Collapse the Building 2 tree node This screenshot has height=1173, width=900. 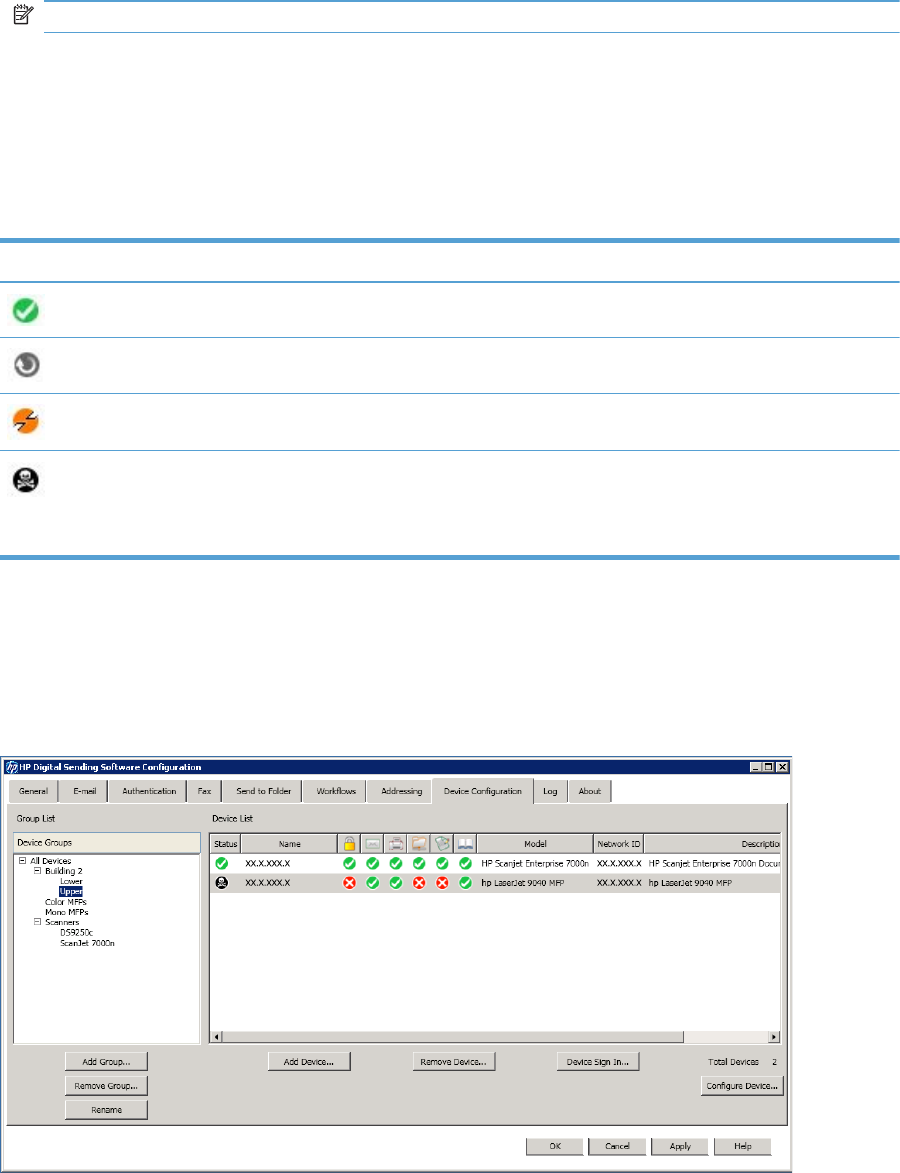(37, 871)
